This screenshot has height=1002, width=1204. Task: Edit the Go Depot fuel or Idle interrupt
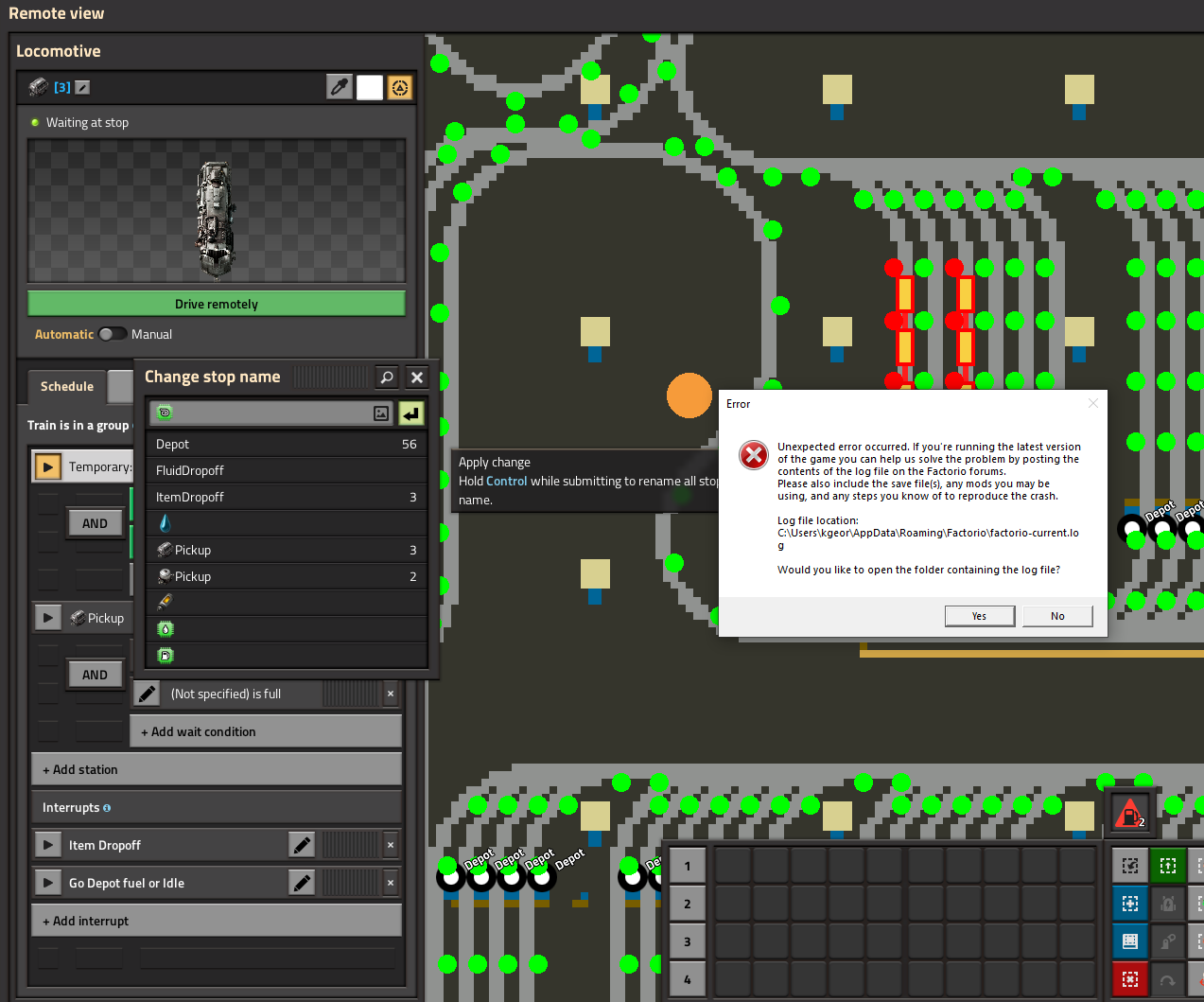pyautogui.click(x=302, y=883)
